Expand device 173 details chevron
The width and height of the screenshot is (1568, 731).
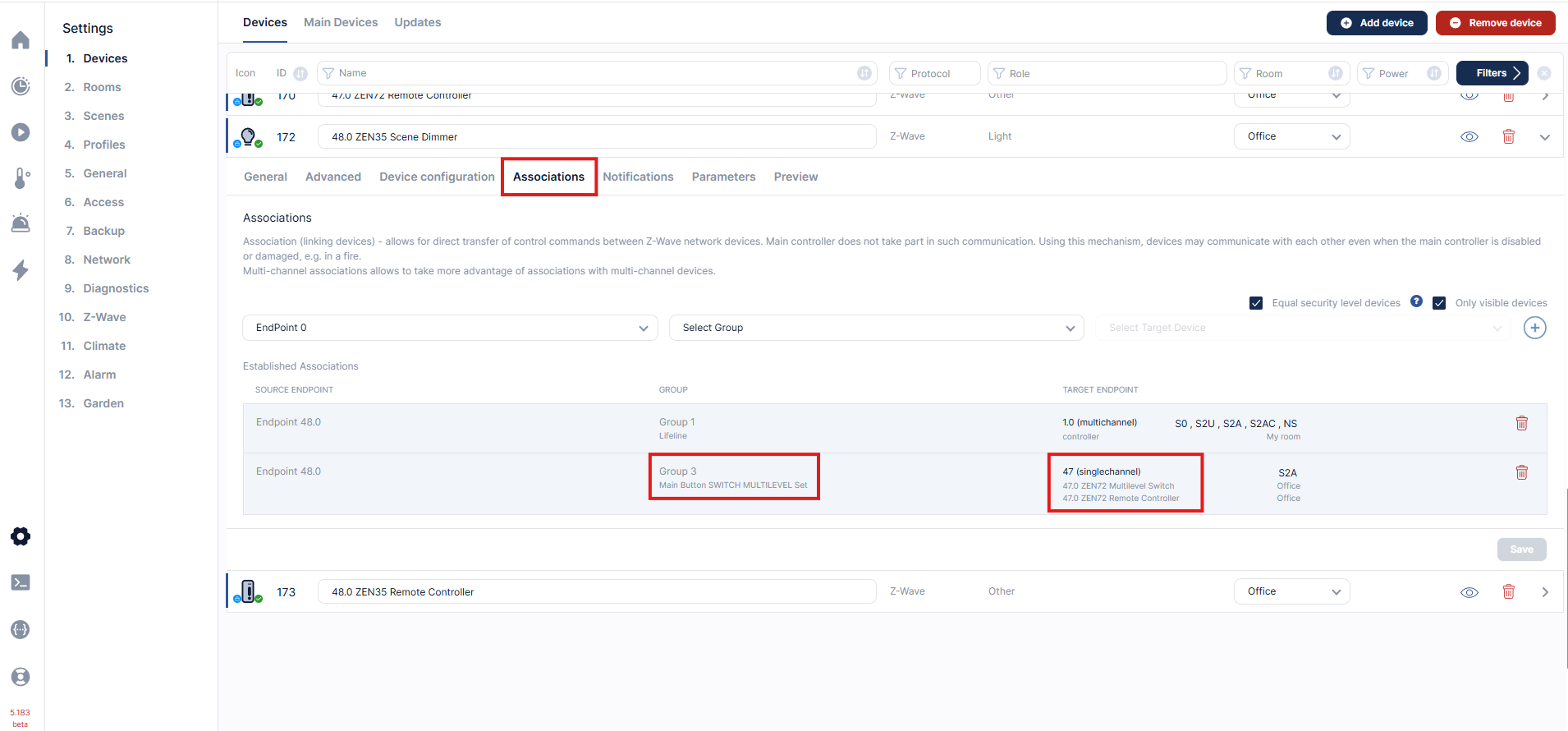[x=1545, y=592]
